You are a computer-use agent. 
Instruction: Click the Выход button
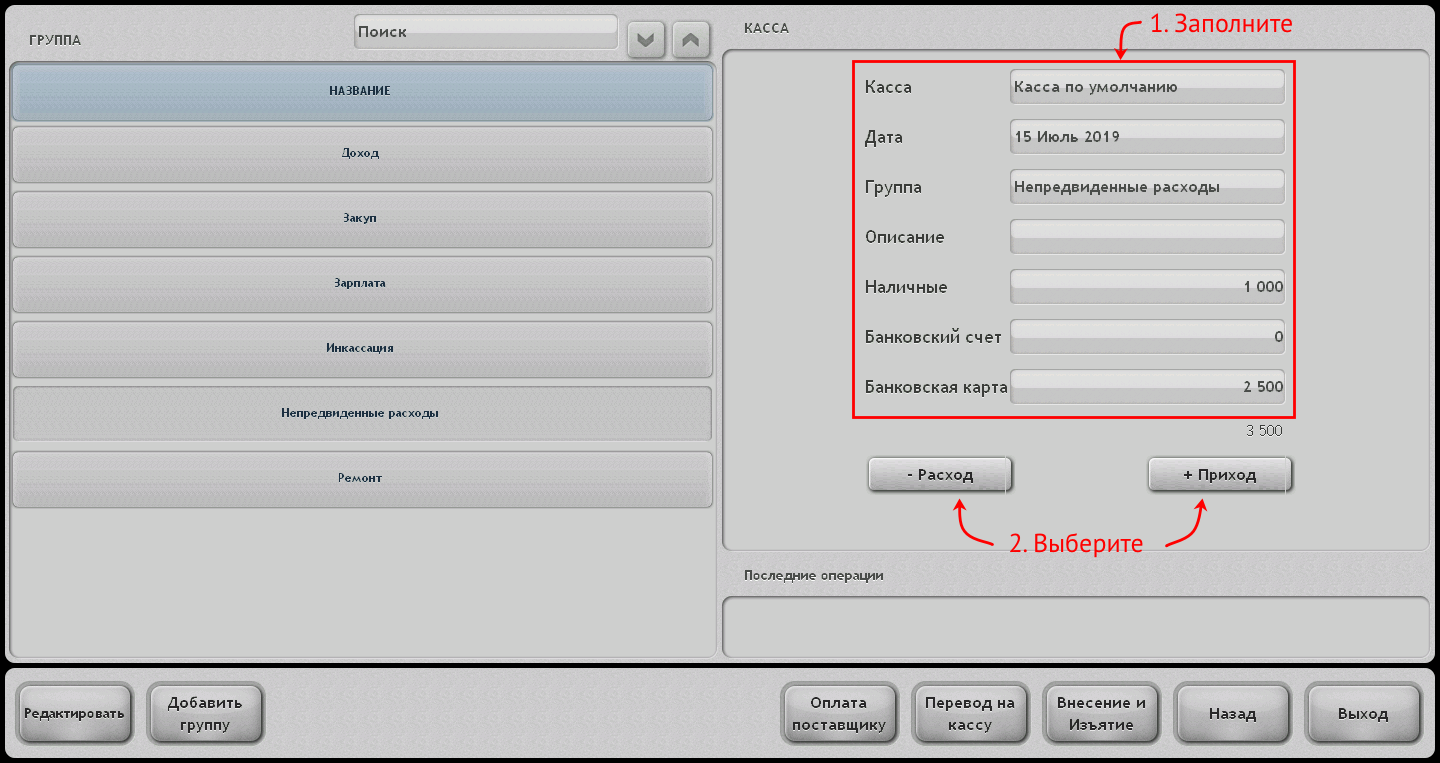click(1363, 714)
